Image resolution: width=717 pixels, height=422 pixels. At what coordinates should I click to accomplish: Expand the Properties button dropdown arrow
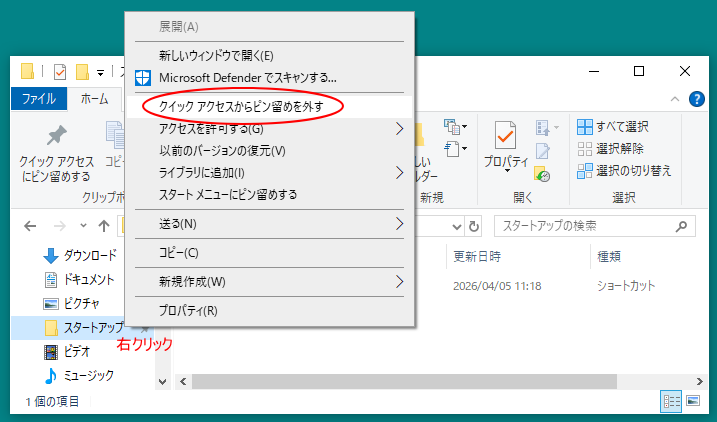click(507, 171)
